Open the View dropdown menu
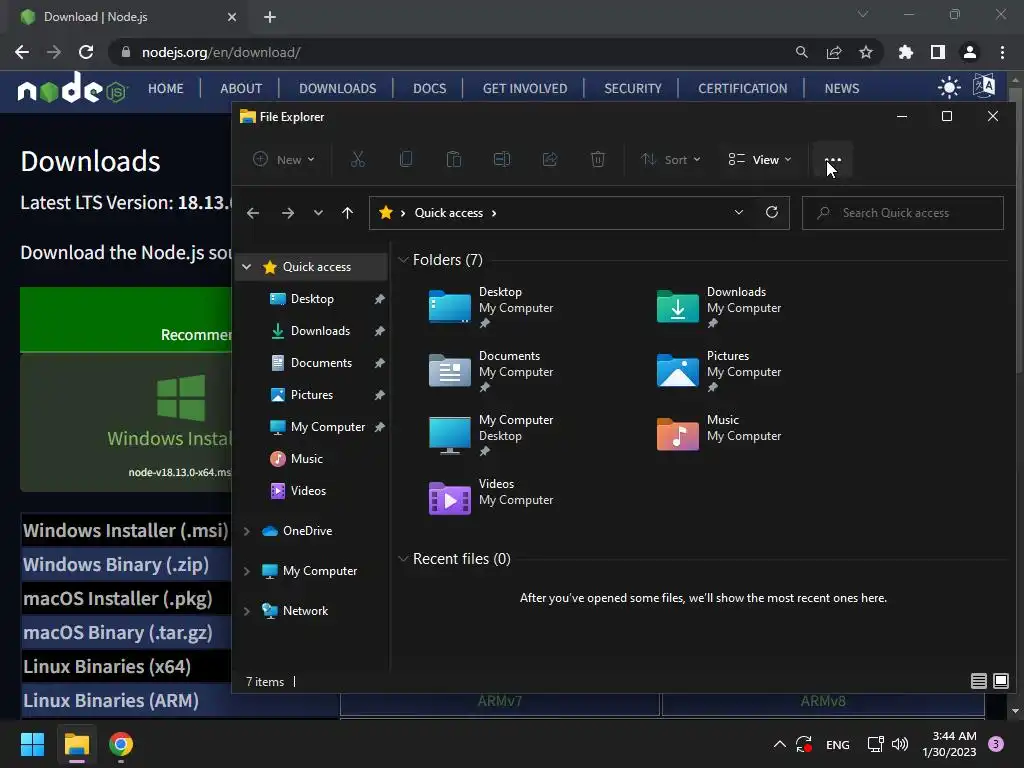 point(760,159)
